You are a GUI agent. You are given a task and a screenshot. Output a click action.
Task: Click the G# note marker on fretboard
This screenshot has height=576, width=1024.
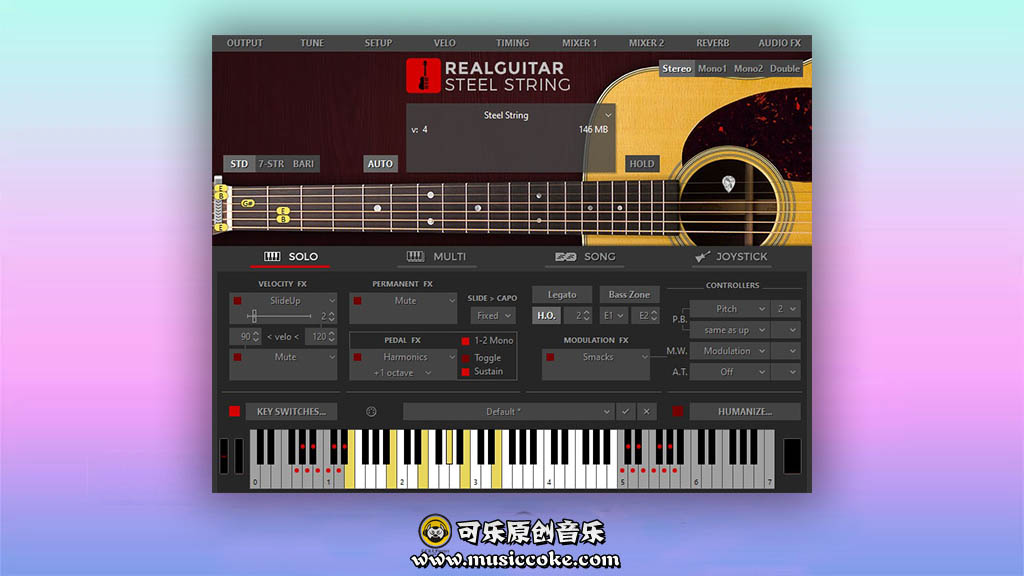[x=247, y=203]
